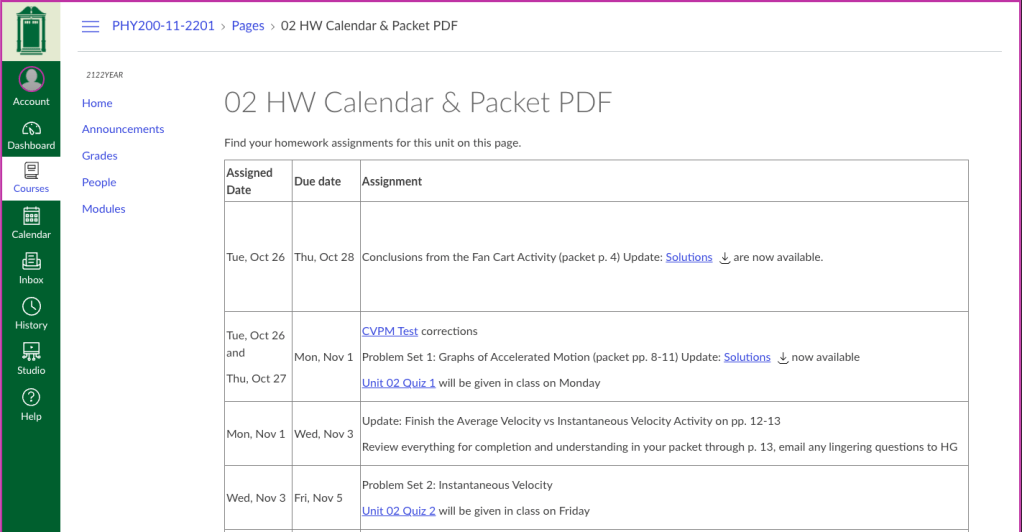The height and width of the screenshot is (532, 1022).
Task: Open Announcements in course menu
Action: click(x=123, y=129)
